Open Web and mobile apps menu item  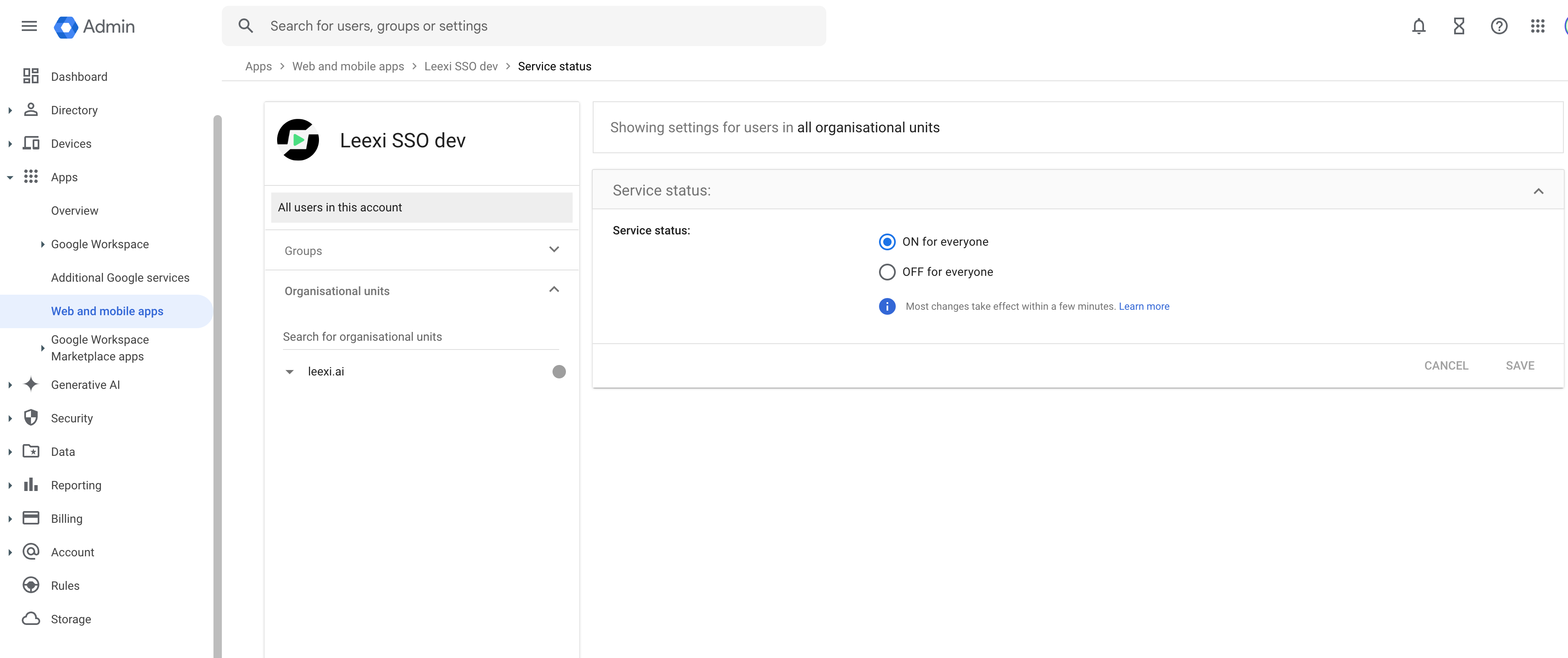tap(107, 311)
